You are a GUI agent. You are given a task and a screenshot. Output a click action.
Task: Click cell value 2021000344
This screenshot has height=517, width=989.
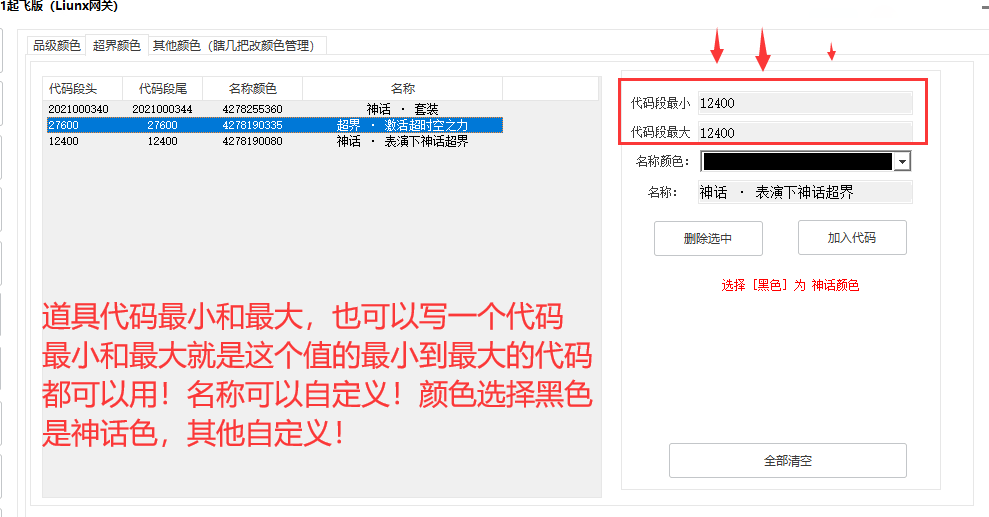(163, 109)
